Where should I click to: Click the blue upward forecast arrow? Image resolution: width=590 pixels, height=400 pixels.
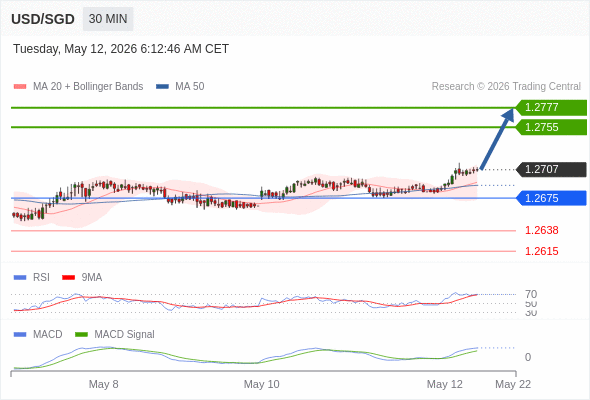(x=497, y=138)
